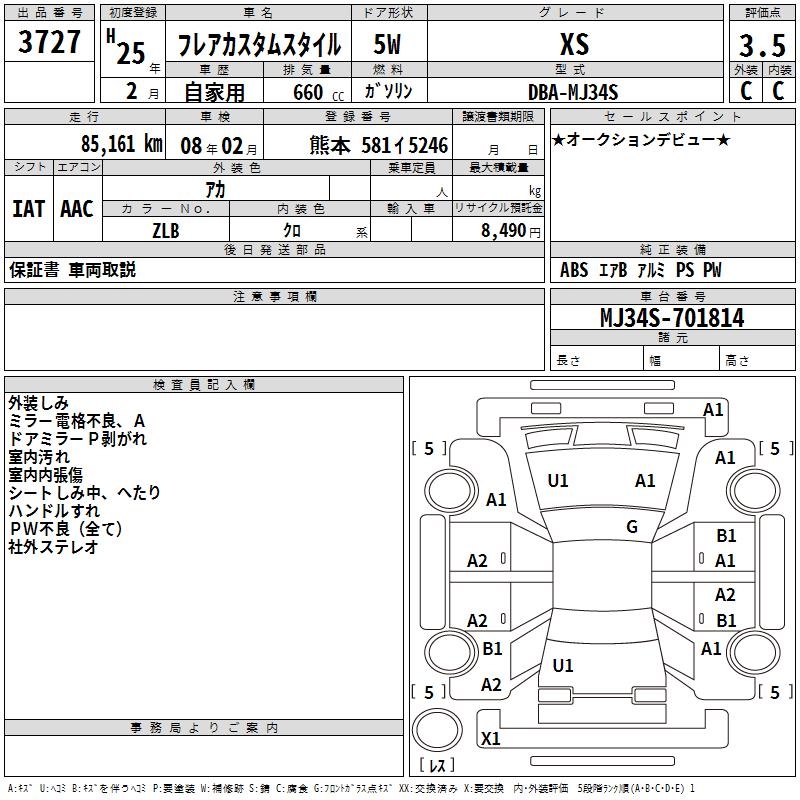Select the U1 mark on the hood

tap(558, 481)
